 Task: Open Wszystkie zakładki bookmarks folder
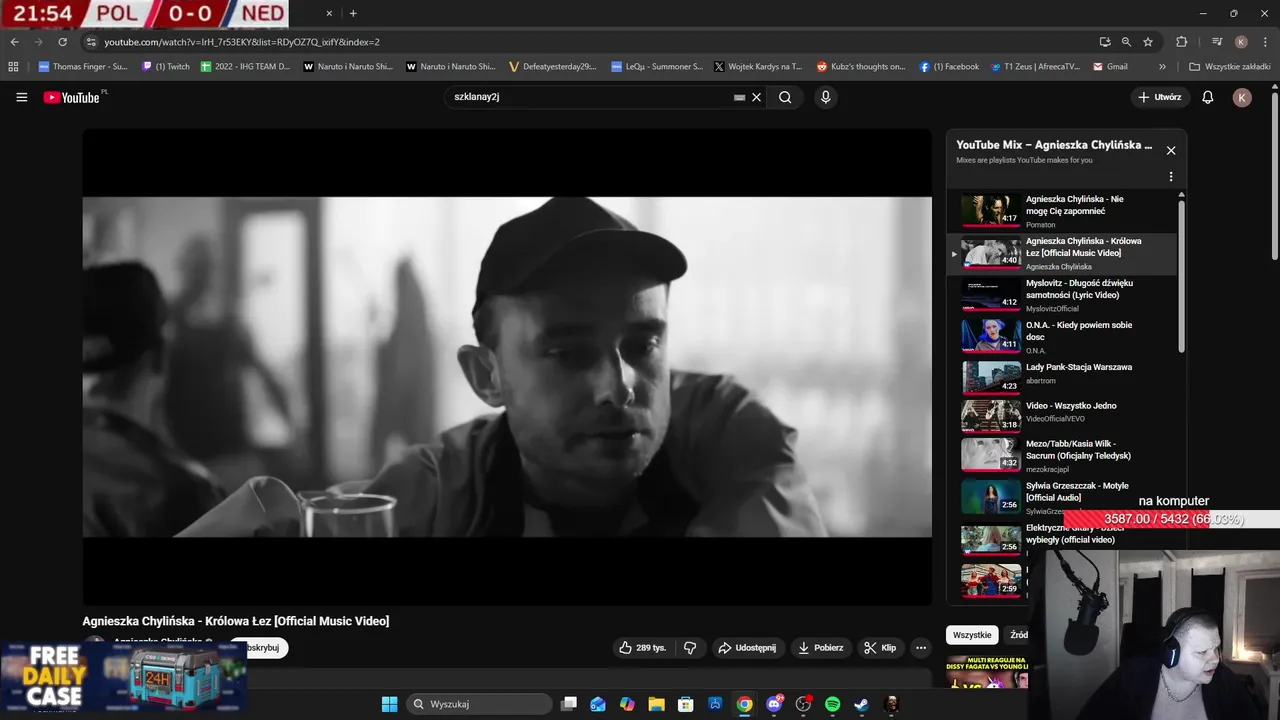point(1229,67)
